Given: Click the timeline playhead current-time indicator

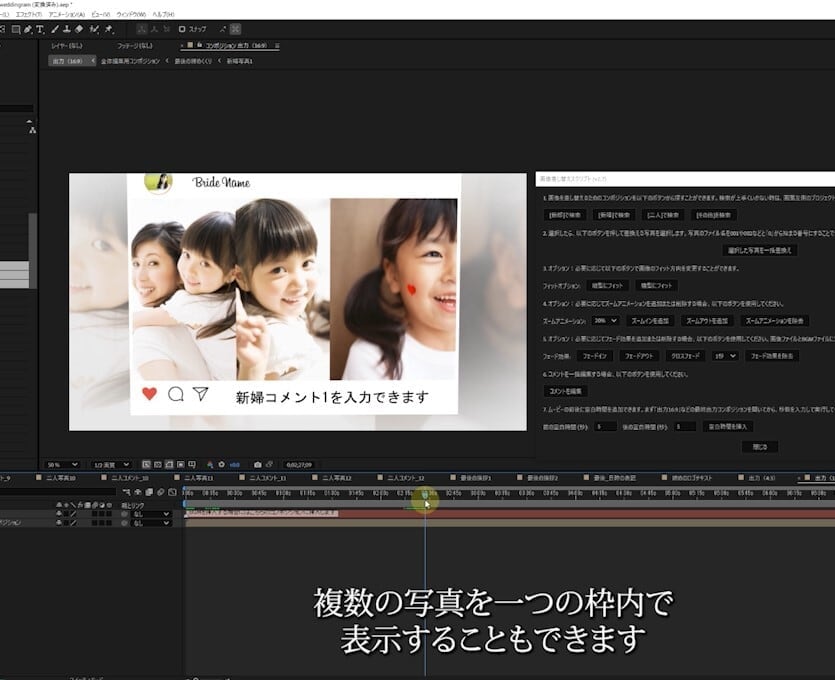Looking at the screenshot, I should pos(425,495).
